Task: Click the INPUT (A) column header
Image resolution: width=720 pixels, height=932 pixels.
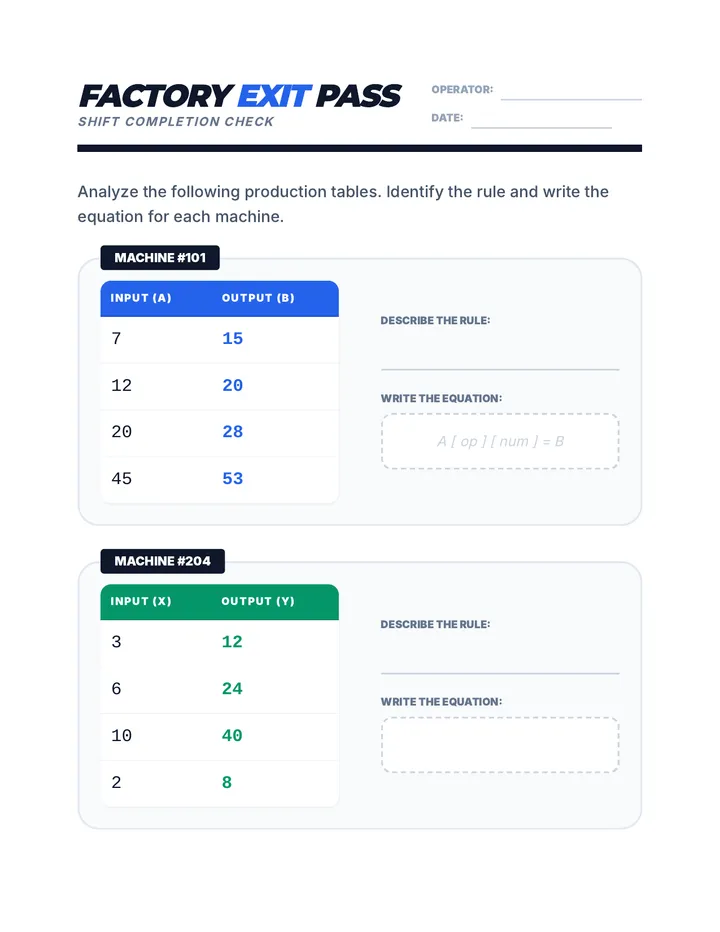Action: click(141, 298)
